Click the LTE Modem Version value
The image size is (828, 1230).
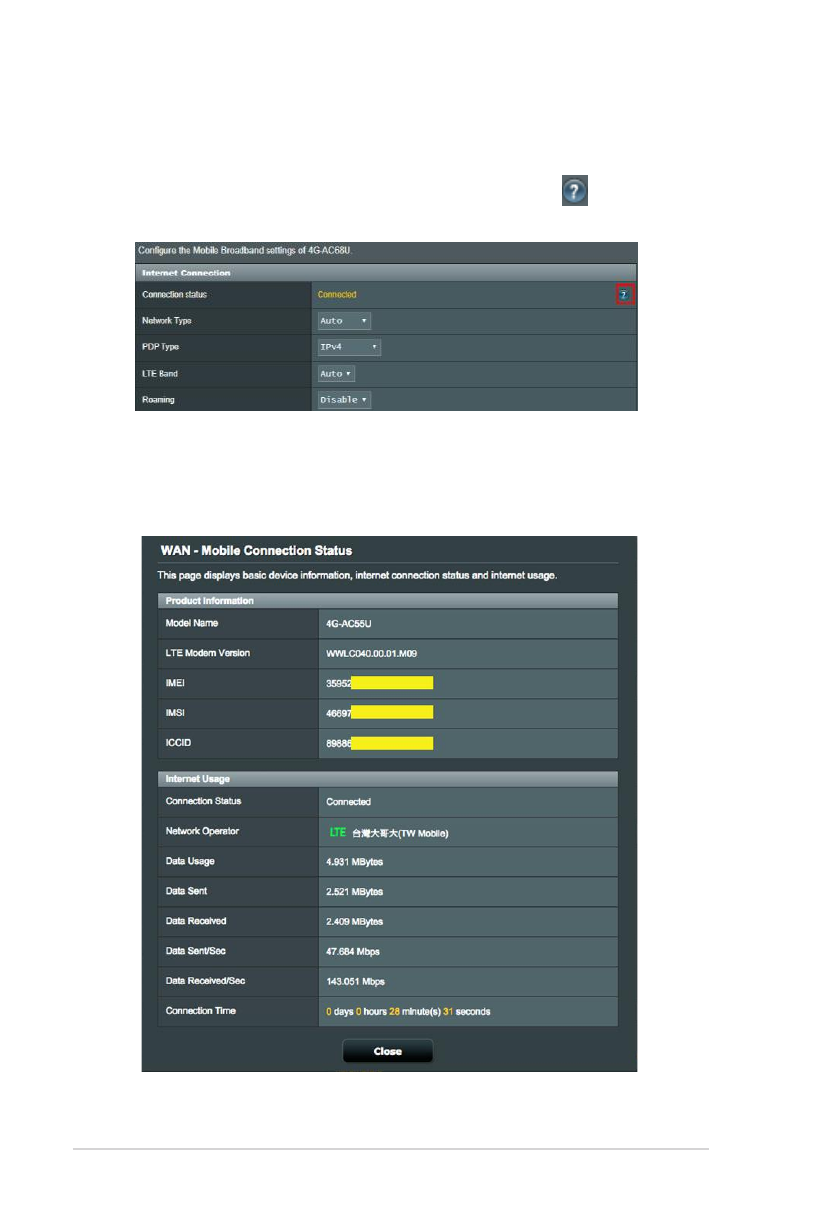pos(373,653)
